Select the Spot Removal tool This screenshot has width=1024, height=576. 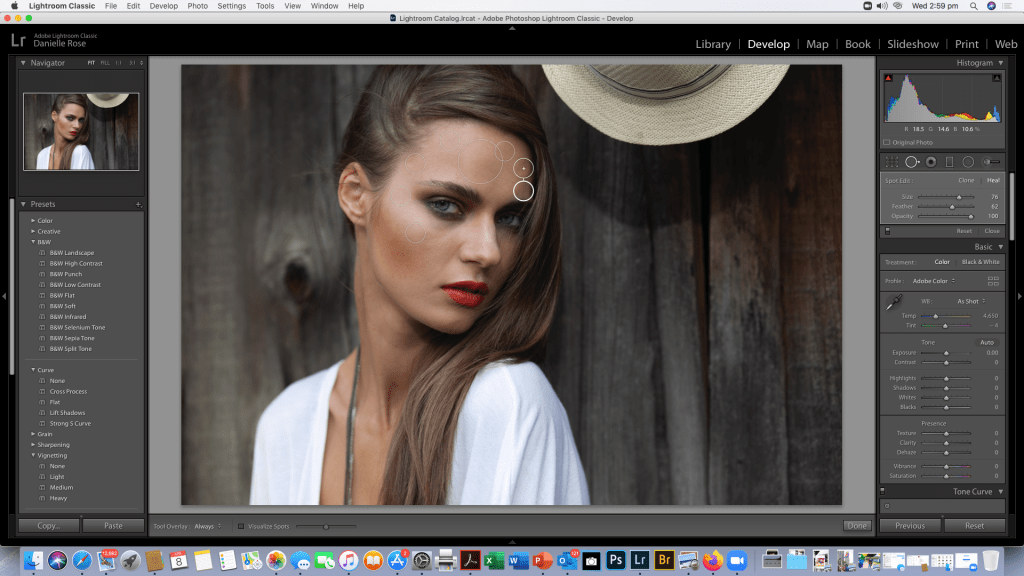point(912,162)
